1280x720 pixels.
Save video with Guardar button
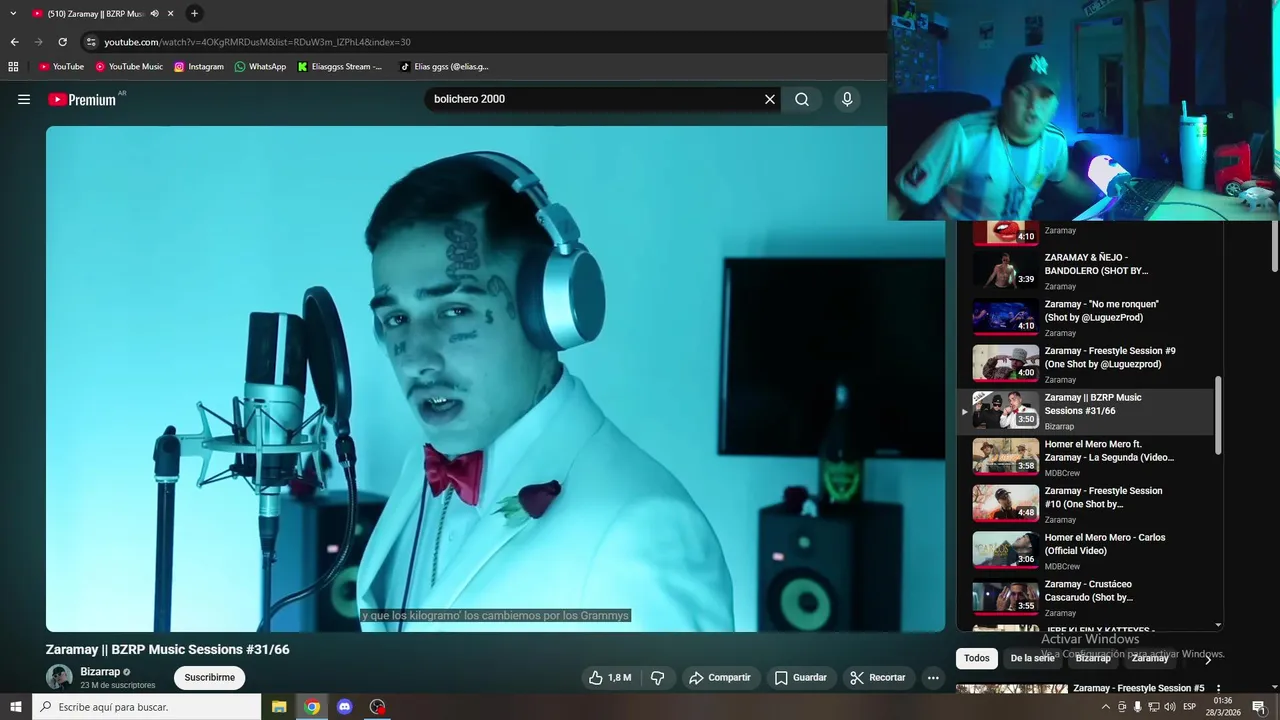(x=801, y=677)
